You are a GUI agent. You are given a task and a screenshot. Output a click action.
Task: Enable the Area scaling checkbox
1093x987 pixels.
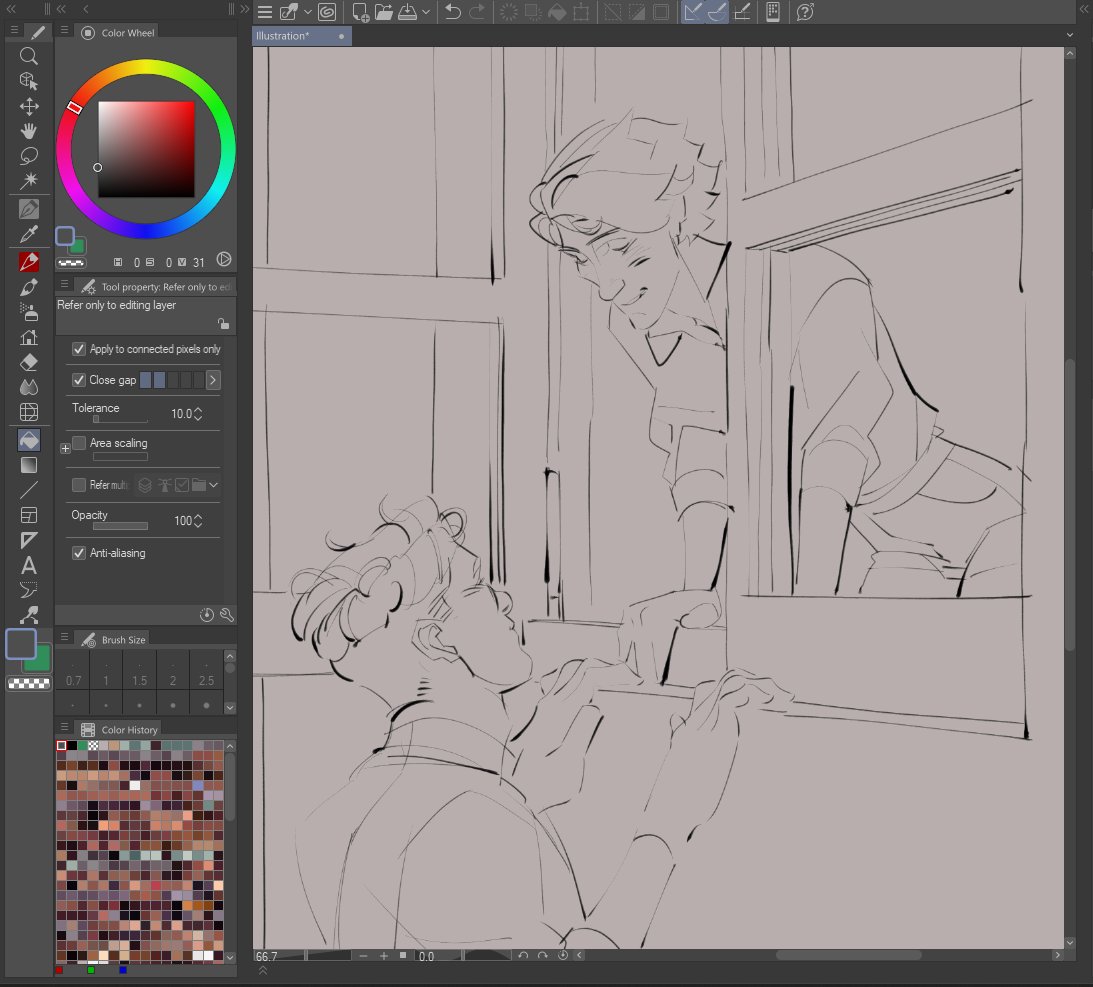tap(79, 443)
